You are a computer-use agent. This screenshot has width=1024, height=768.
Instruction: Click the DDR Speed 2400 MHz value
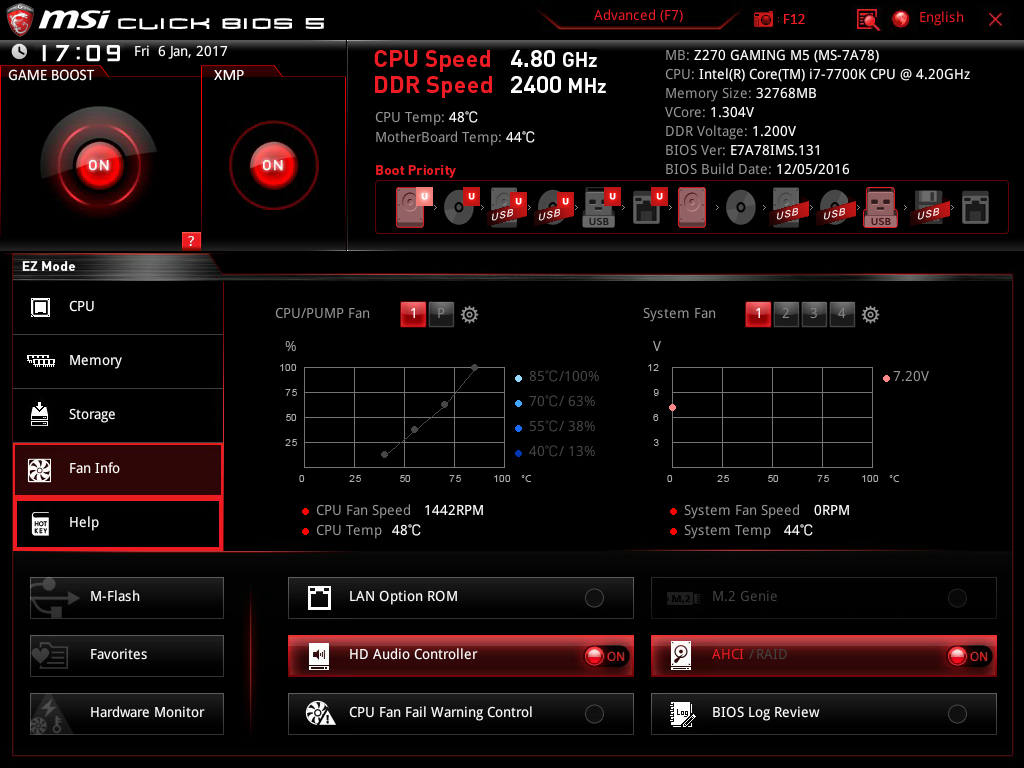click(558, 86)
